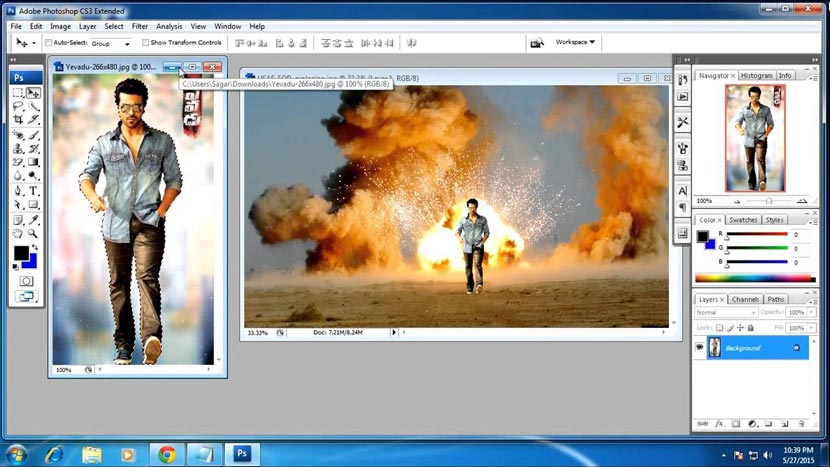Click the Go to Bridge icon
This screenshot has height=467, width=830.
point(537,43)
